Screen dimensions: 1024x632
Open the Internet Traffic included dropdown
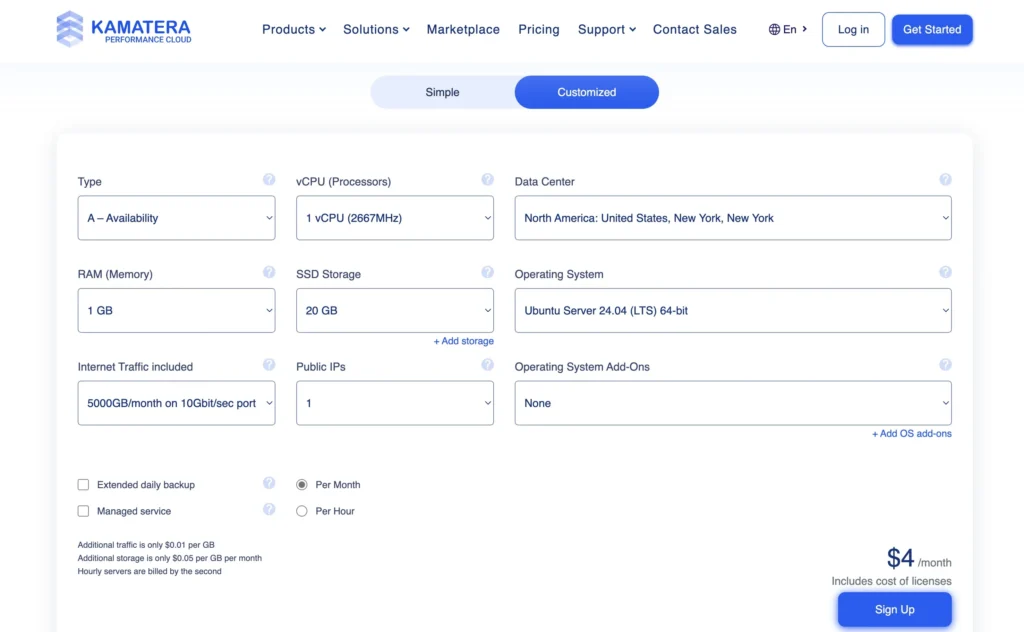click(176, 403)
